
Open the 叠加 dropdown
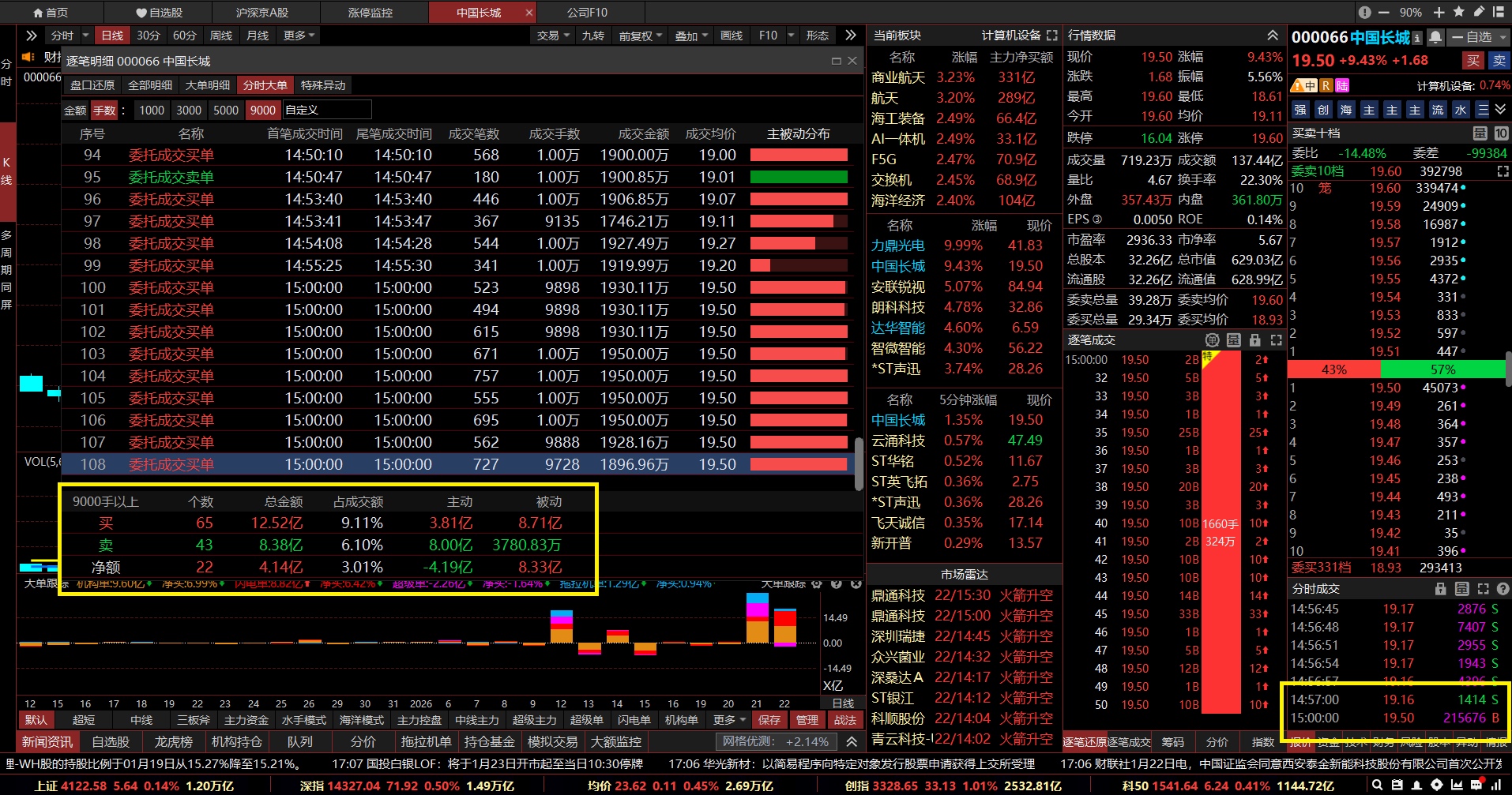pos(691,36)
